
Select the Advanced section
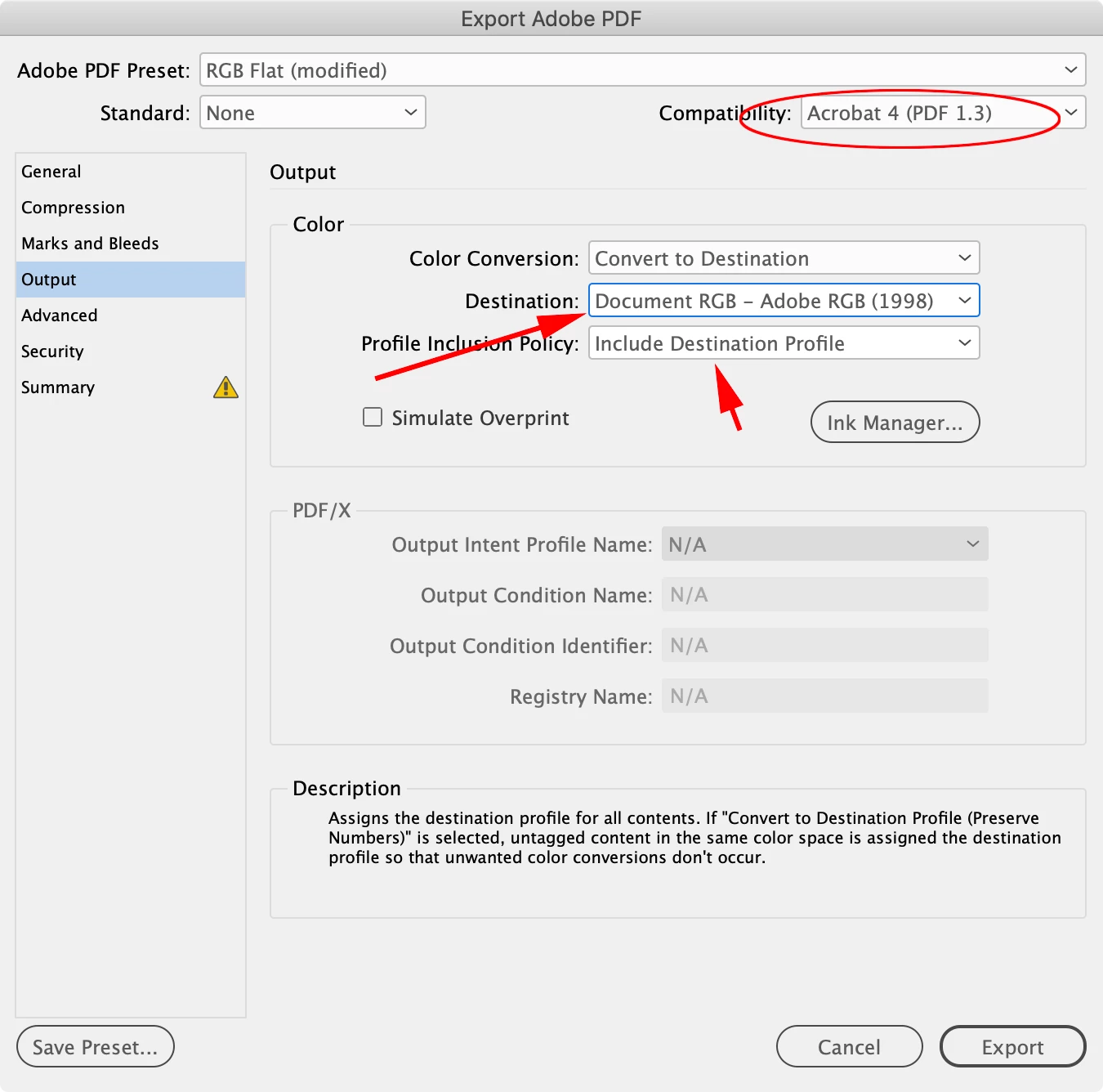pos(131,316)
